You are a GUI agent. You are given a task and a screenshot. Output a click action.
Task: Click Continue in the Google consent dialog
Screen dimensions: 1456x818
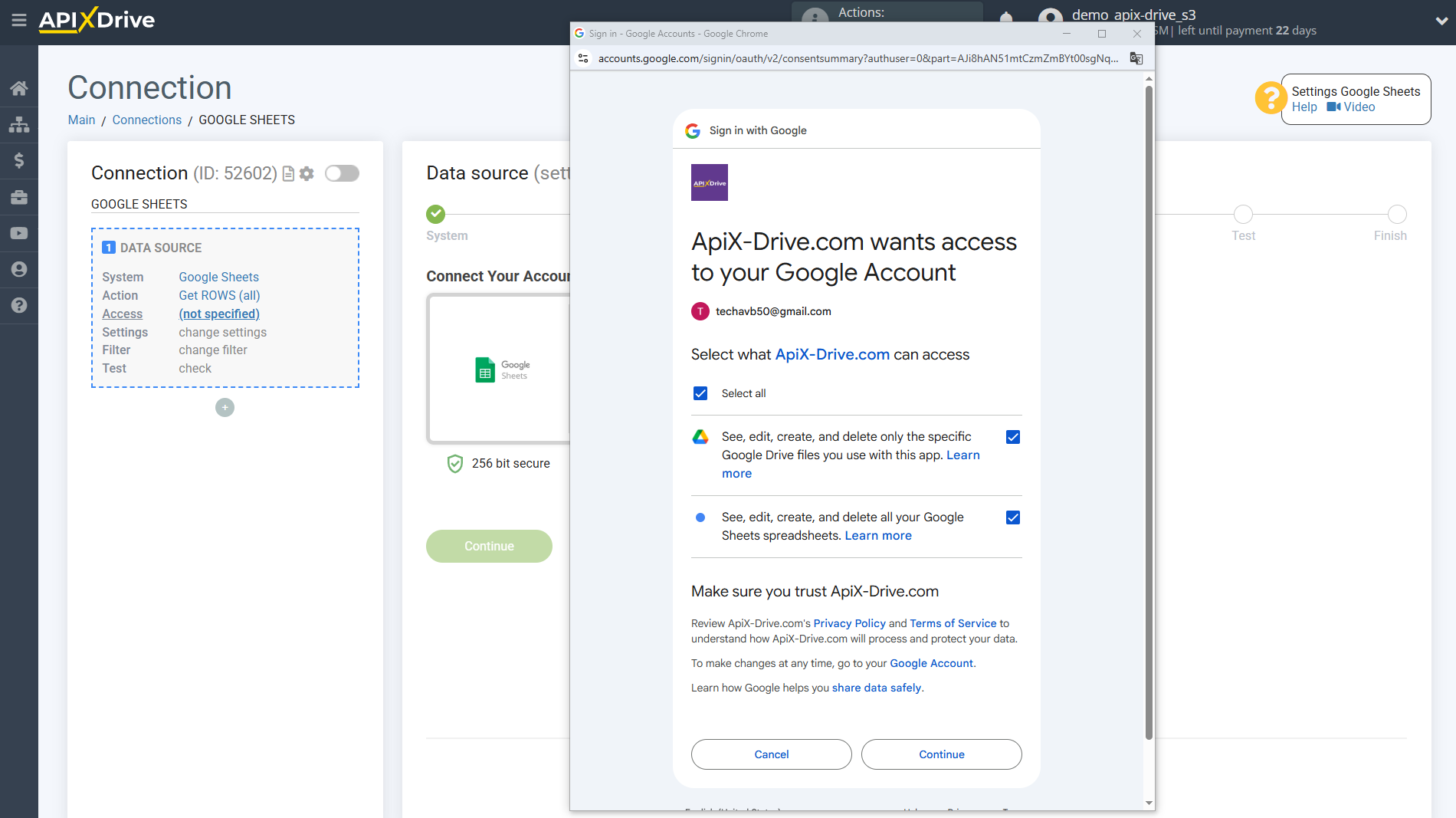pyautogui.click(x=941, y=754)
